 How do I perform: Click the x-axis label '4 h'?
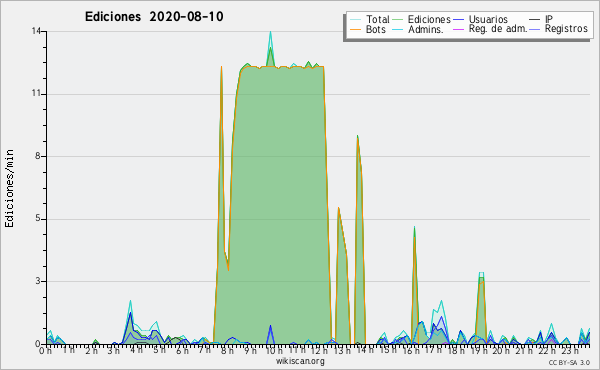136,350
